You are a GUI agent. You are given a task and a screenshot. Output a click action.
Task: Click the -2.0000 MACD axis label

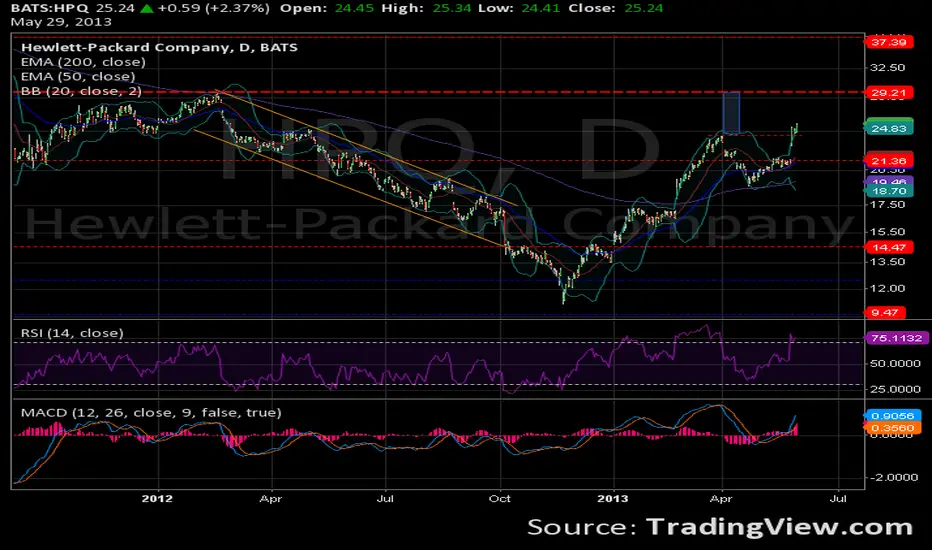[894, 477]
